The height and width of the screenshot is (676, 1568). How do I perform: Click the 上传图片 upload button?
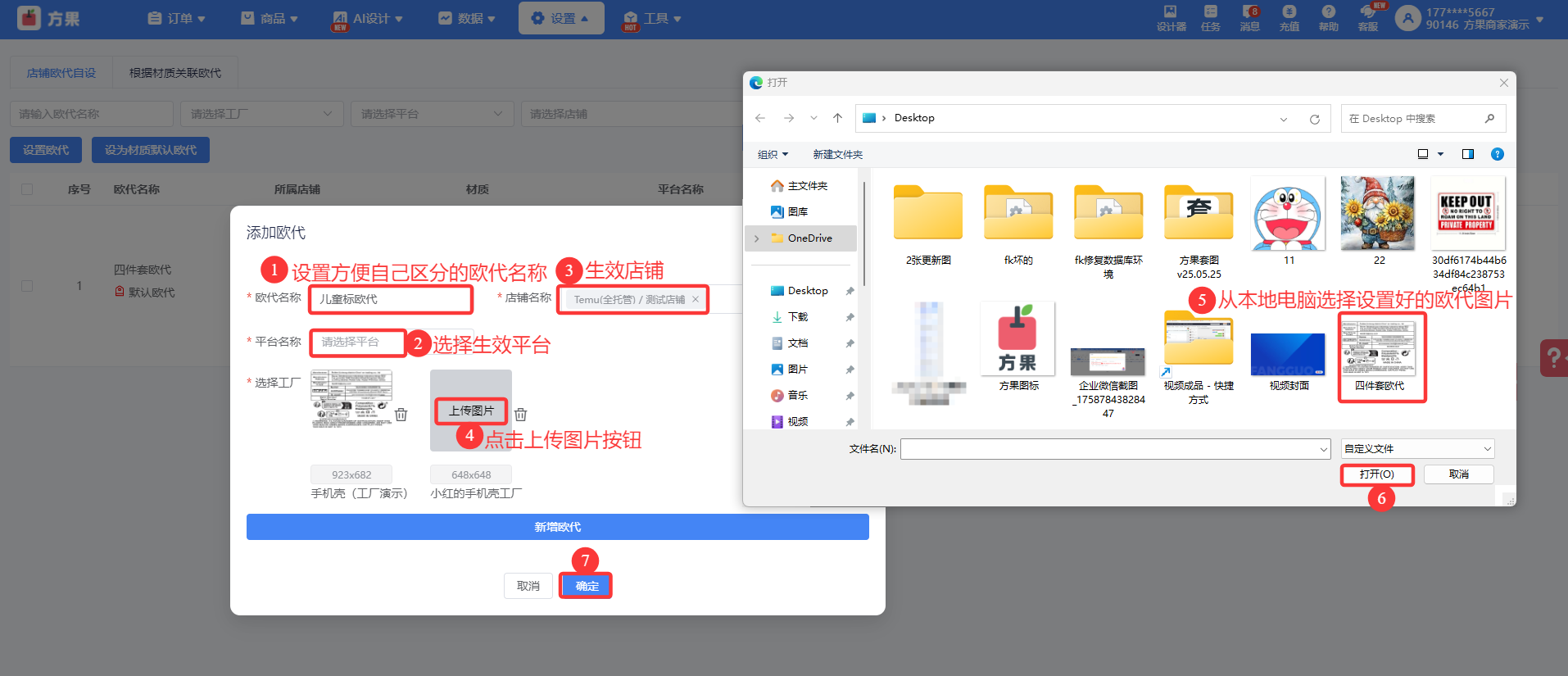point(471,411)
